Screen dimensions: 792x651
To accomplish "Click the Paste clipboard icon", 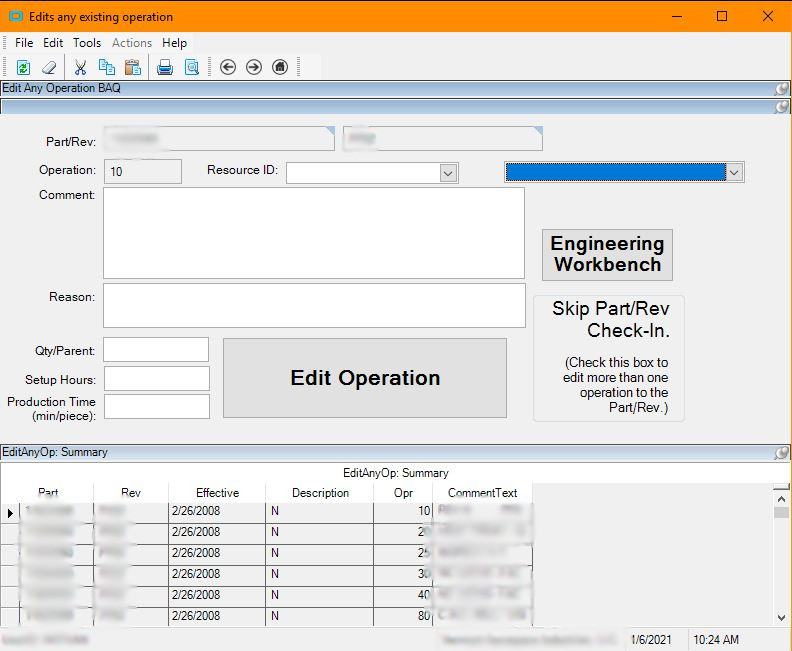I will pos(133,67).
